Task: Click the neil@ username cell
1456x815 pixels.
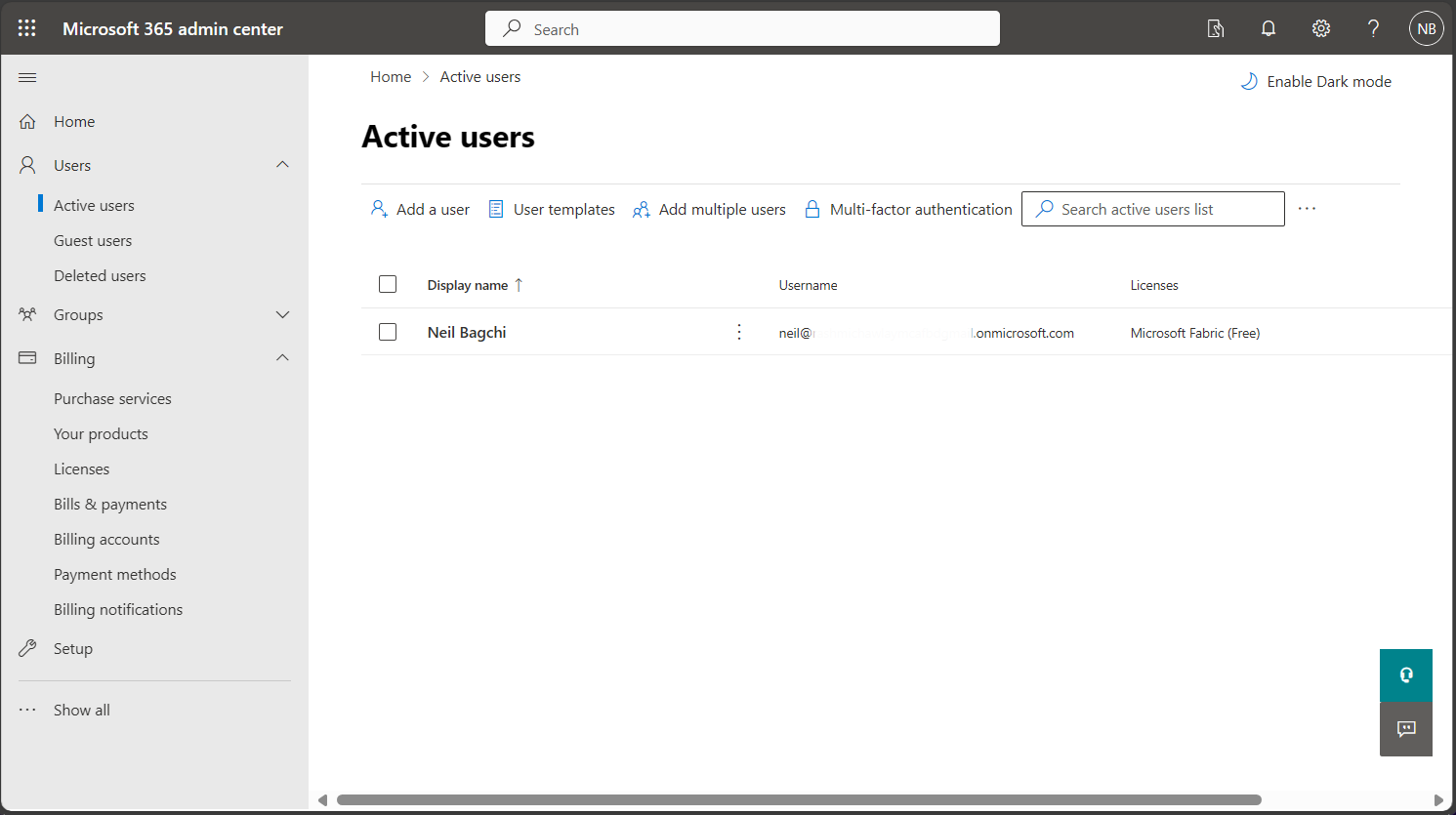Action: 926,333
